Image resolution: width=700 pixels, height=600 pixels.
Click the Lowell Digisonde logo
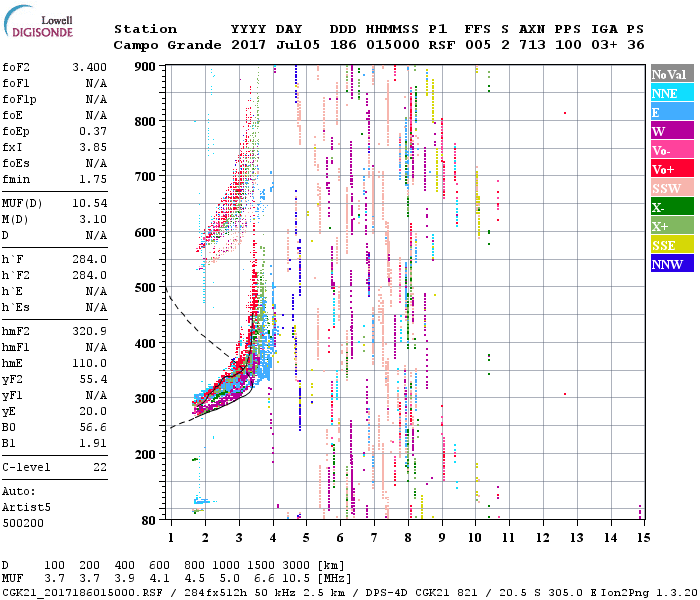click(38, 22)
